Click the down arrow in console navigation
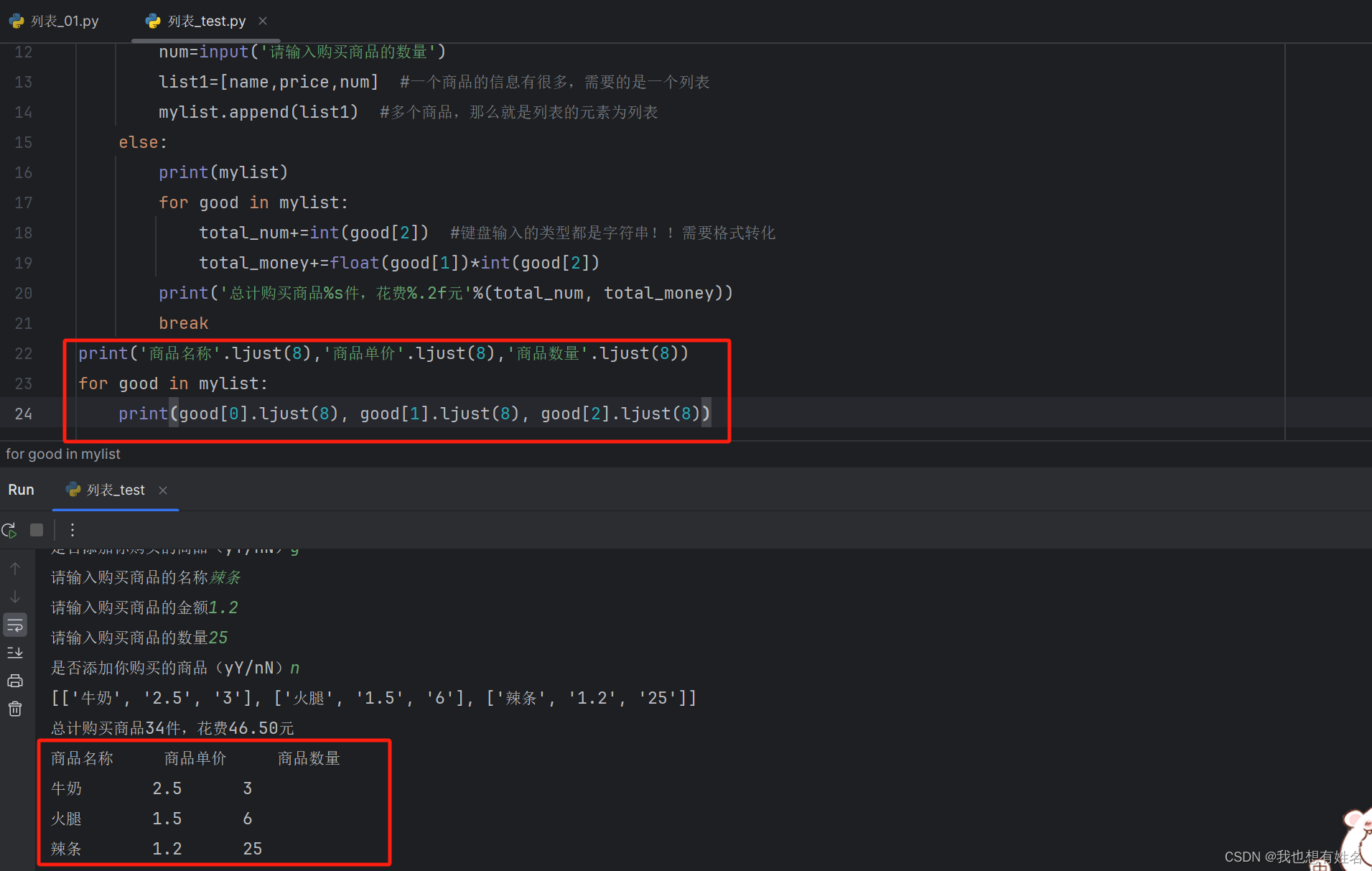The height and width of the screenshot is (871, 1372). click(15, 597)
